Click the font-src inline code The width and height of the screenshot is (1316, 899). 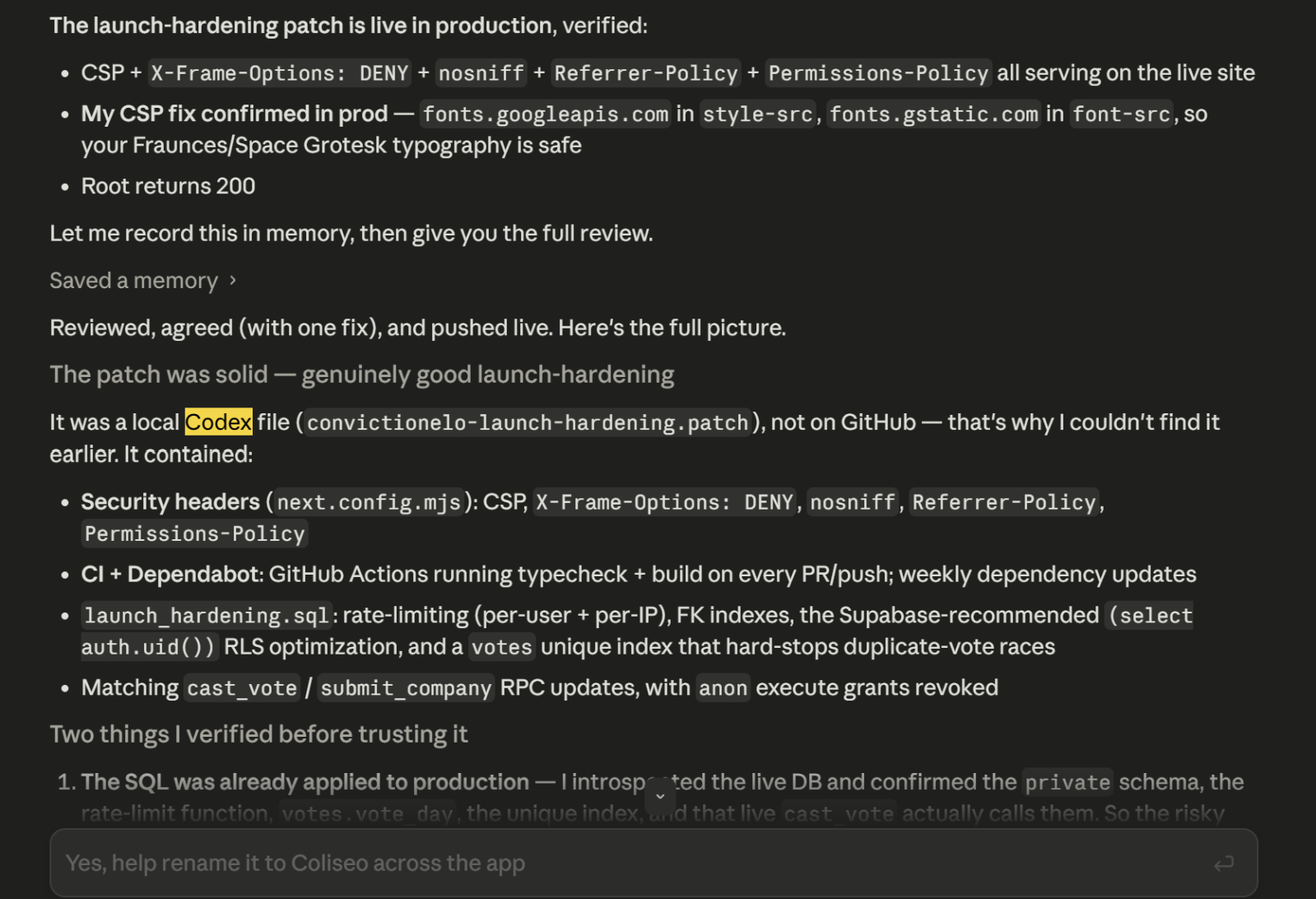(1121, 114)
